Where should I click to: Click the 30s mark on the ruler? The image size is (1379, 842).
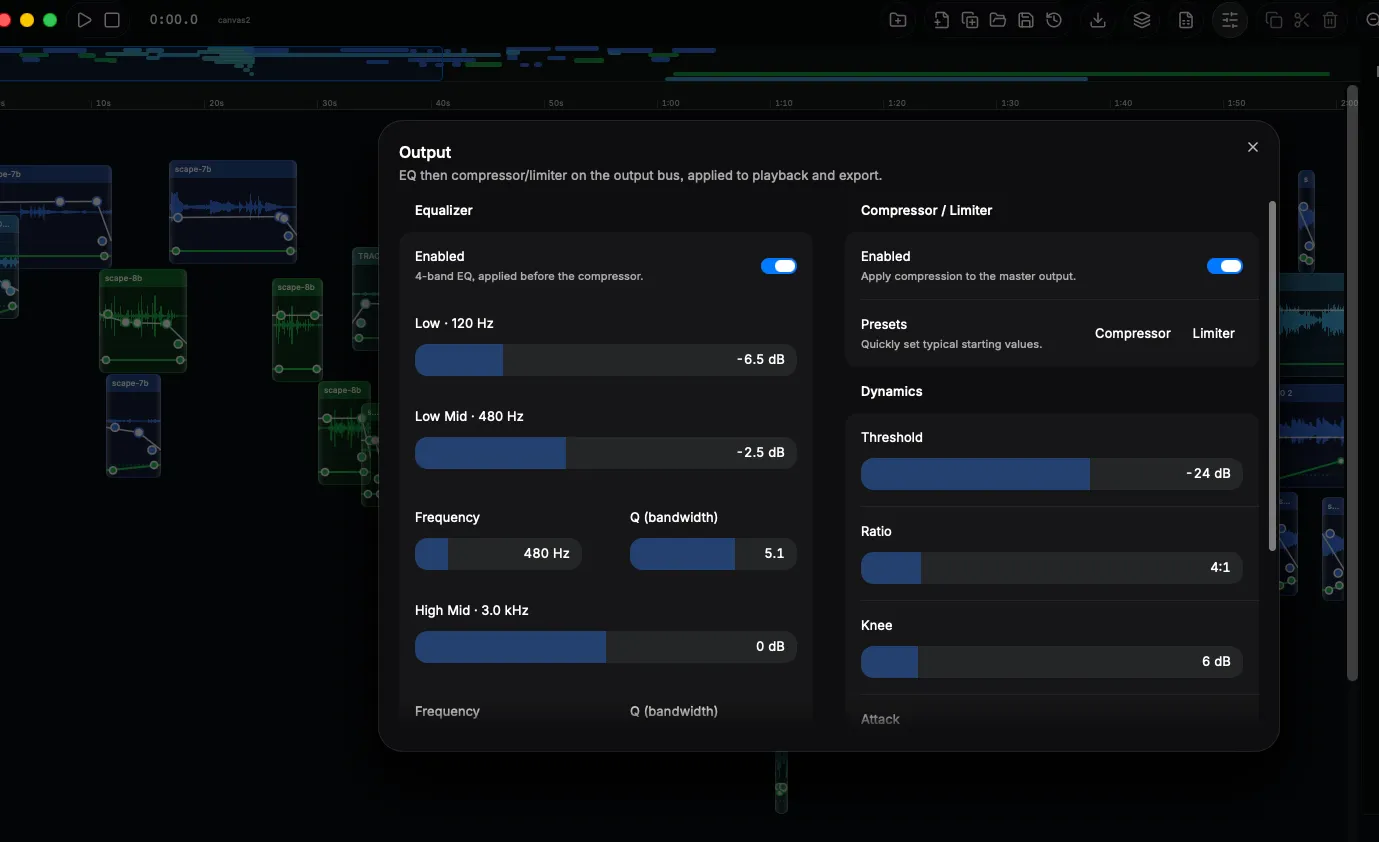pyautogui.click(x=329, y=103)
